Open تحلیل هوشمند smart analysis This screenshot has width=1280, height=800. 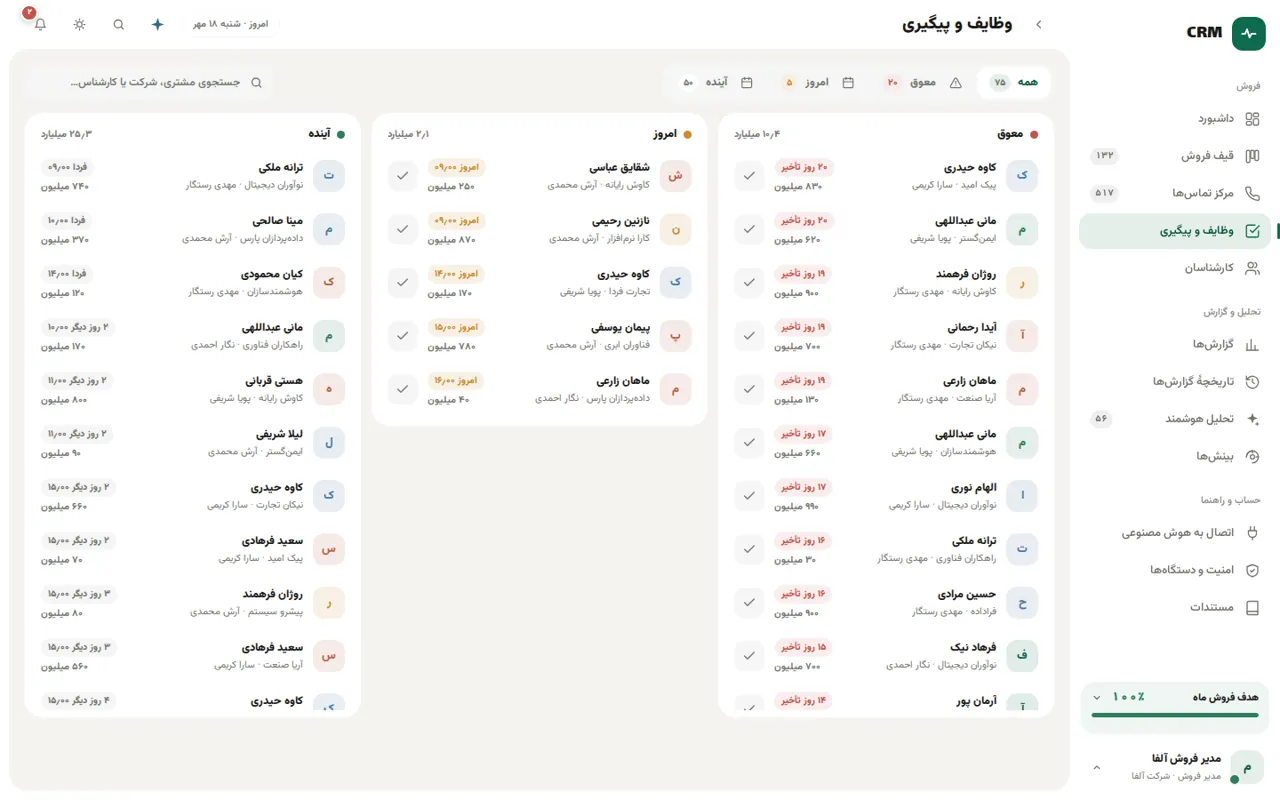1175,419
